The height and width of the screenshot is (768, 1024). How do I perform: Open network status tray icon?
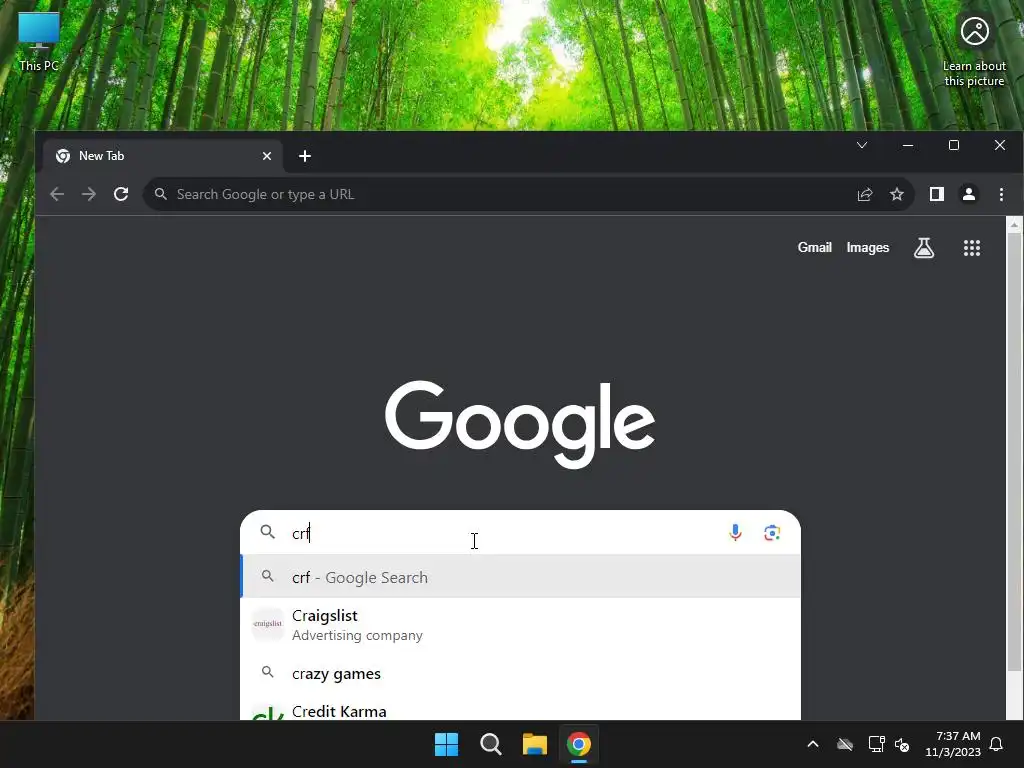[876, 744]
